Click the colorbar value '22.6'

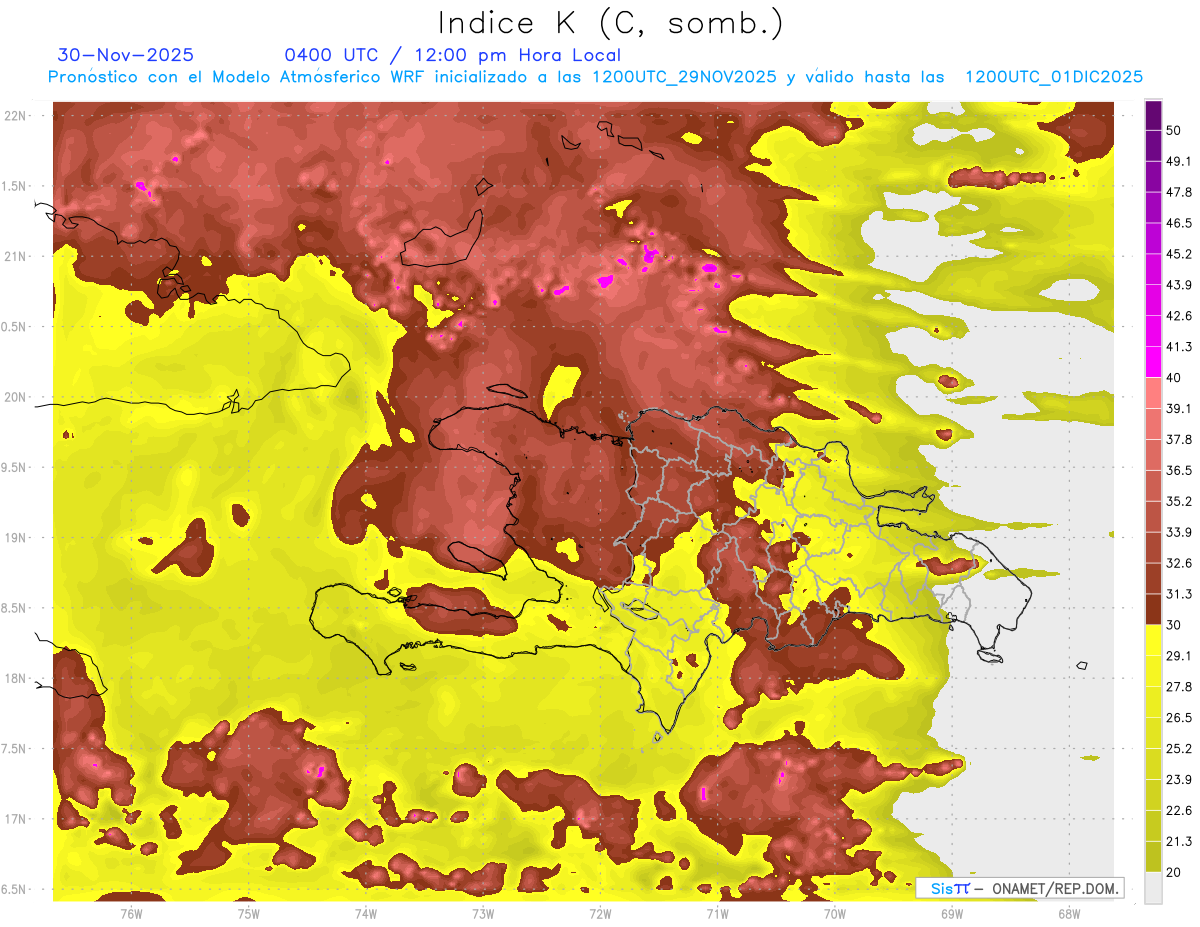(x=1179, y=811)
